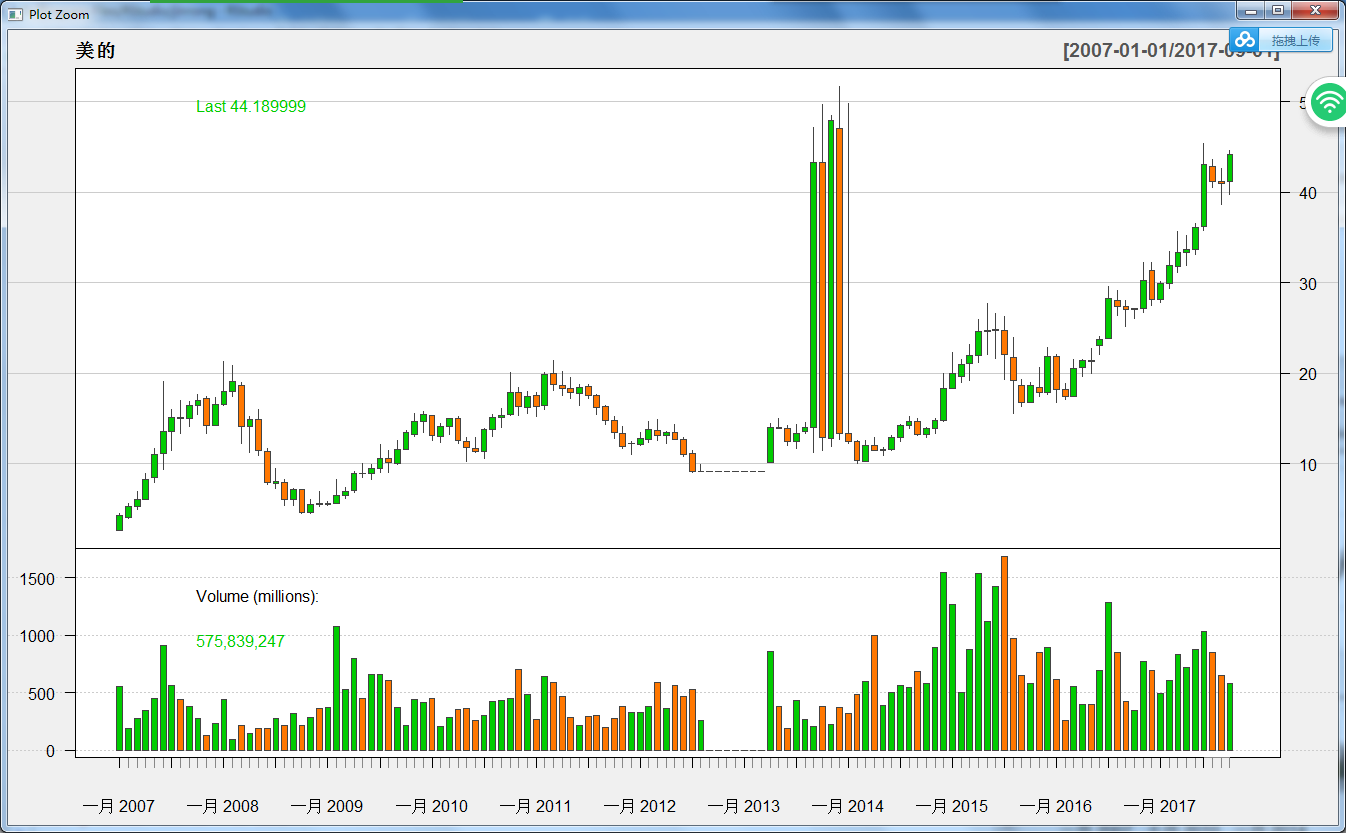Click the chart title 美的
This screenshot has width=1346, height=833.
pyautogui.click(x=95, y=50)
